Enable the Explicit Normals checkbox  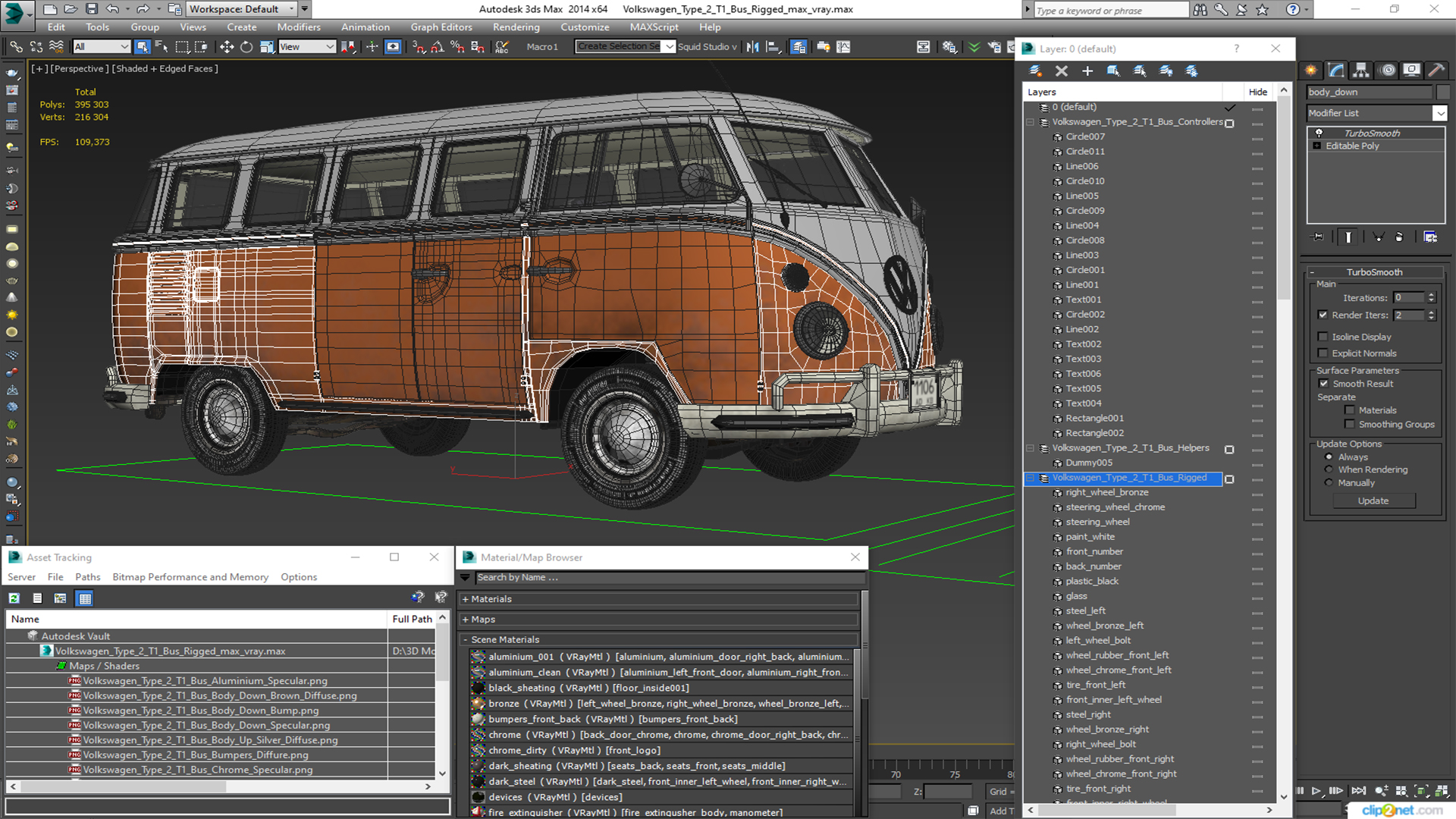pyautogui.click(x=1323, y=353)
